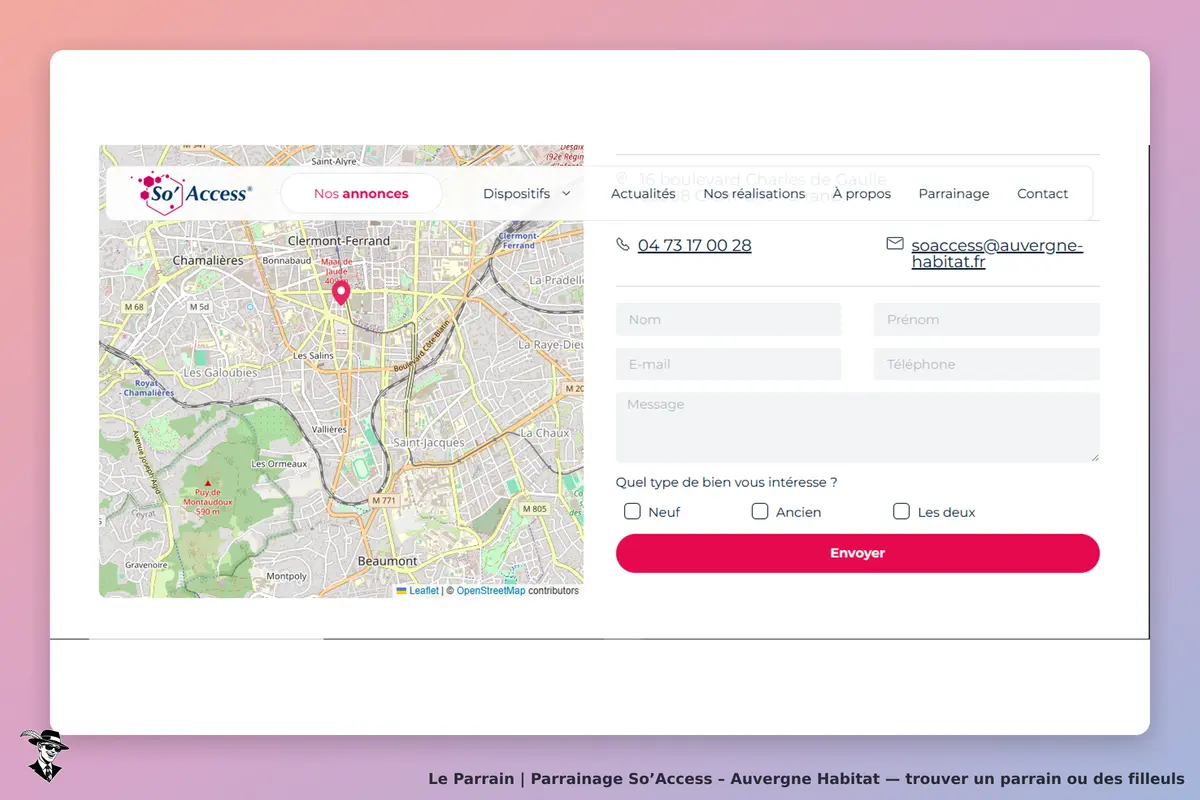Click the Beaumont label on the map
Viewport: 1200px width, 800px height.
(387, 561)
